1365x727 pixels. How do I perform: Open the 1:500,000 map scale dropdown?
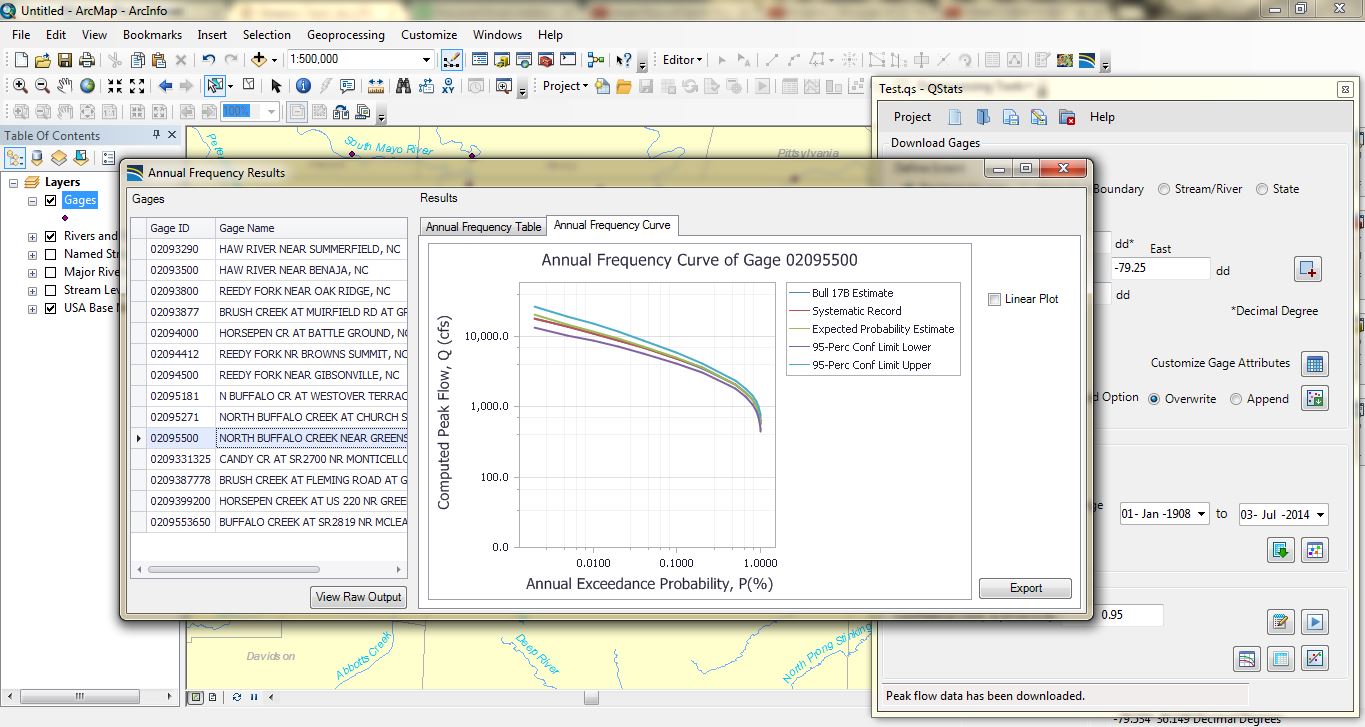[429, 60]
